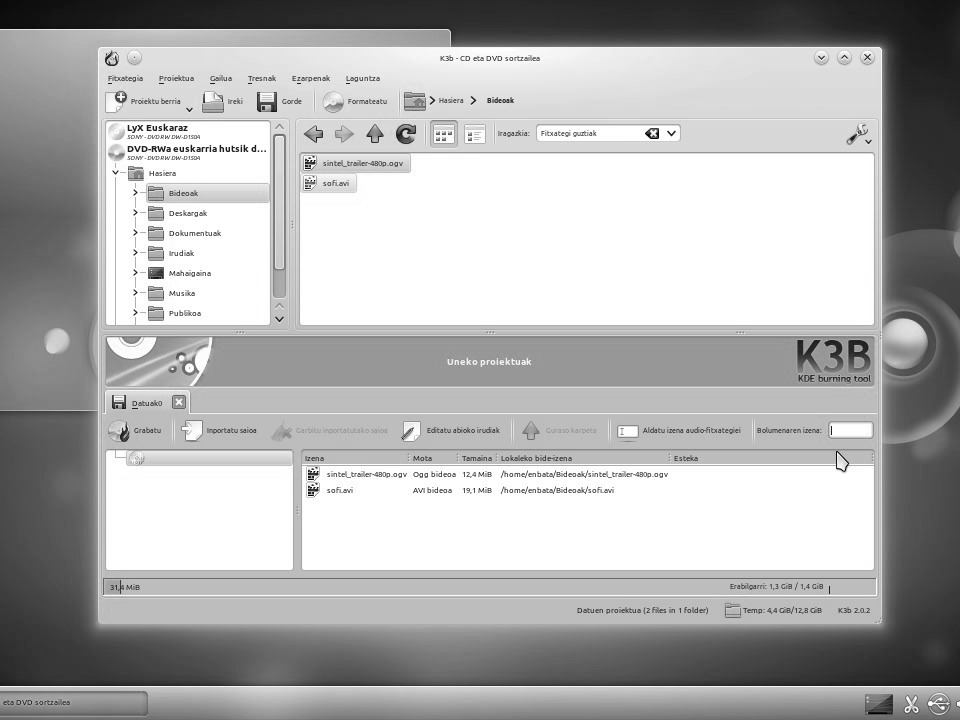Click the Inportatu saioa icon
The height and width of the screenshot is (720, 960).
pyautogui.click(x=192, y=430)
